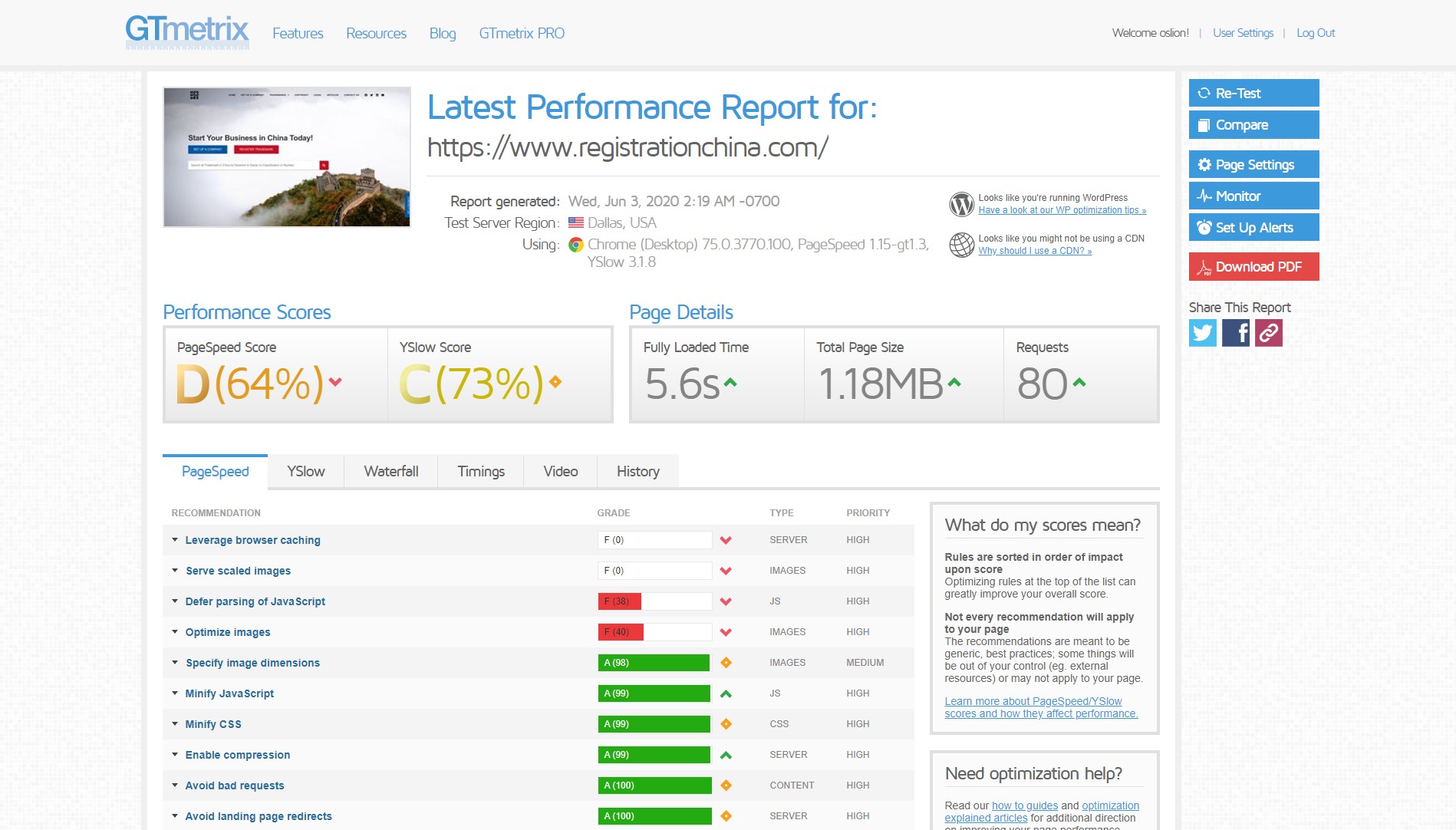Viewport: 1456px width, 830px height.
Task: Open GTmetrix PRO page
Action: pyautogui.click(x=522, y=33)
